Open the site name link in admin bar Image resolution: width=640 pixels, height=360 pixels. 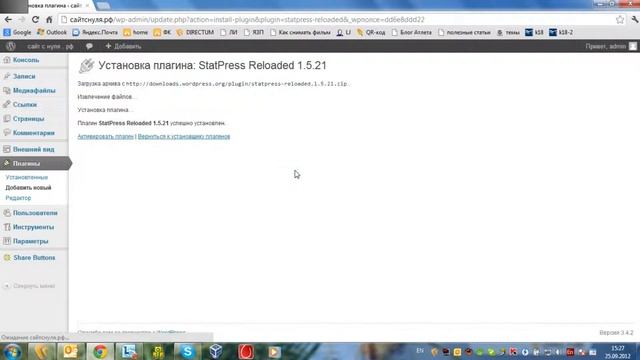pos(50,46)
